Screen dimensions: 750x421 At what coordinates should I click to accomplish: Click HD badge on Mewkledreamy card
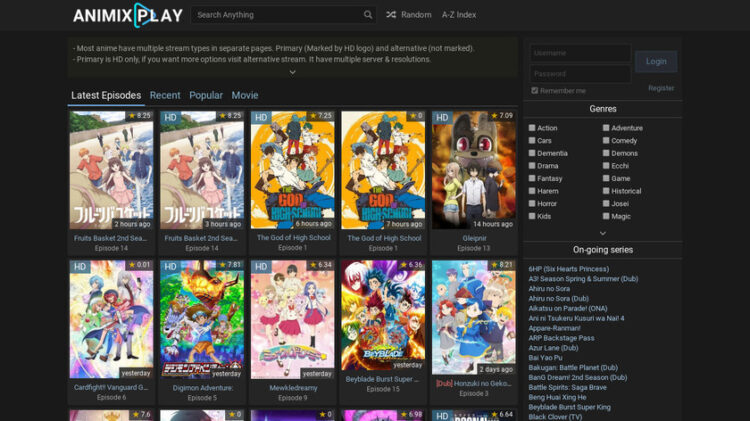261,267
